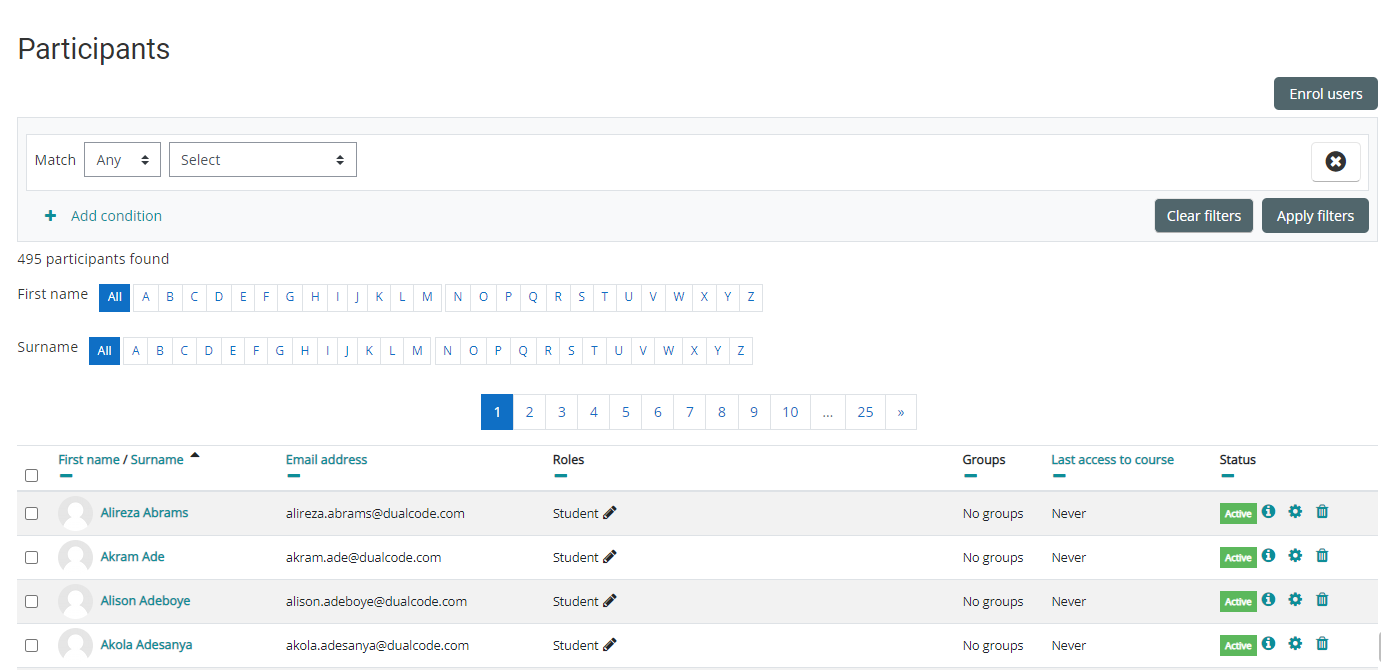Click the trash icon for Alireza Abrams
Image resolution: width=1381 pixels, height=670 pixels.
click(1322, 512)
